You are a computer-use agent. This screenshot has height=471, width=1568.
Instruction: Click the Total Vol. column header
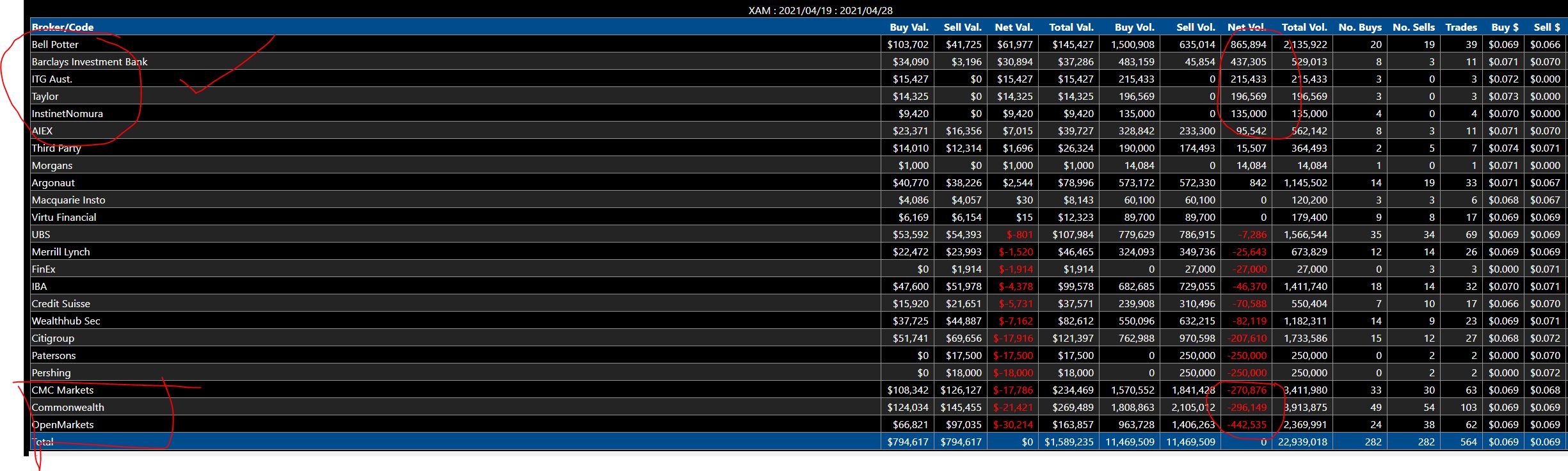click(1304, 27)
